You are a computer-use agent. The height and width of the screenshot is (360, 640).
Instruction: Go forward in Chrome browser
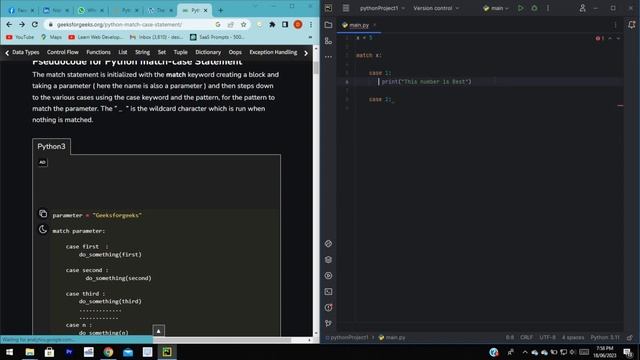22,24
